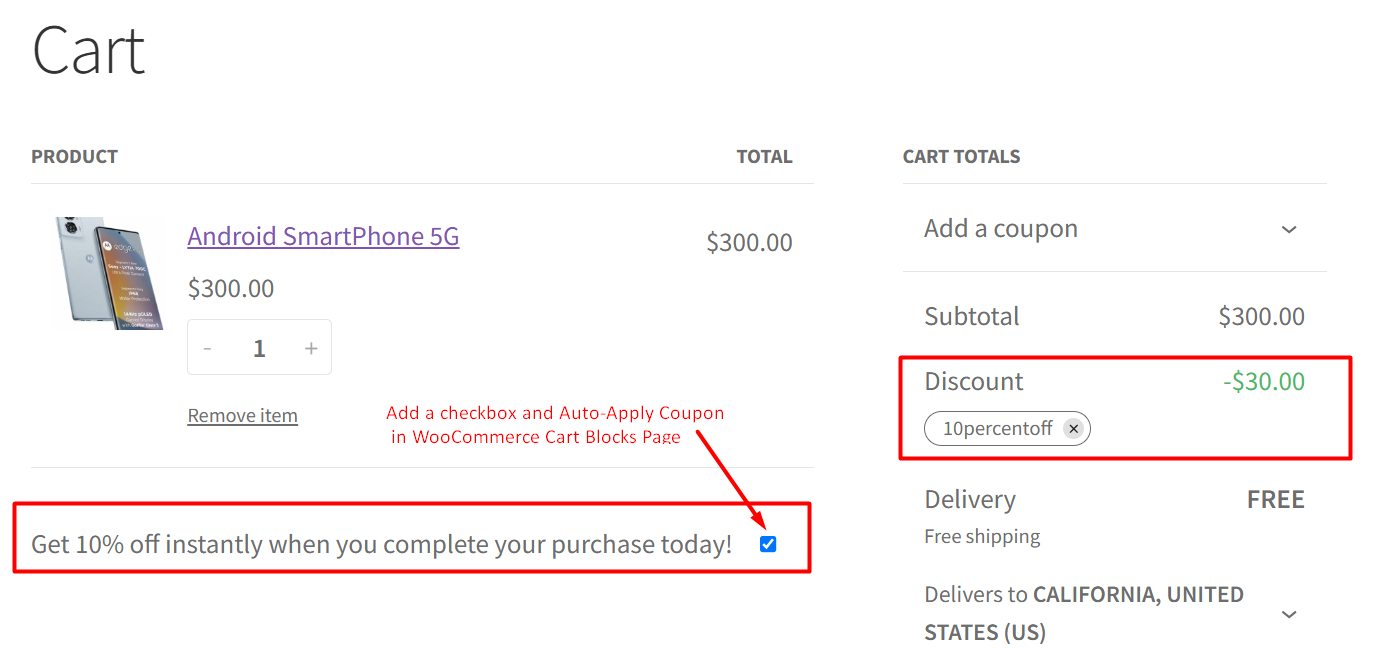The image size is (1389, 663).
Task: Expand the Add a coupon chevron
Action: click(1289, 229)
